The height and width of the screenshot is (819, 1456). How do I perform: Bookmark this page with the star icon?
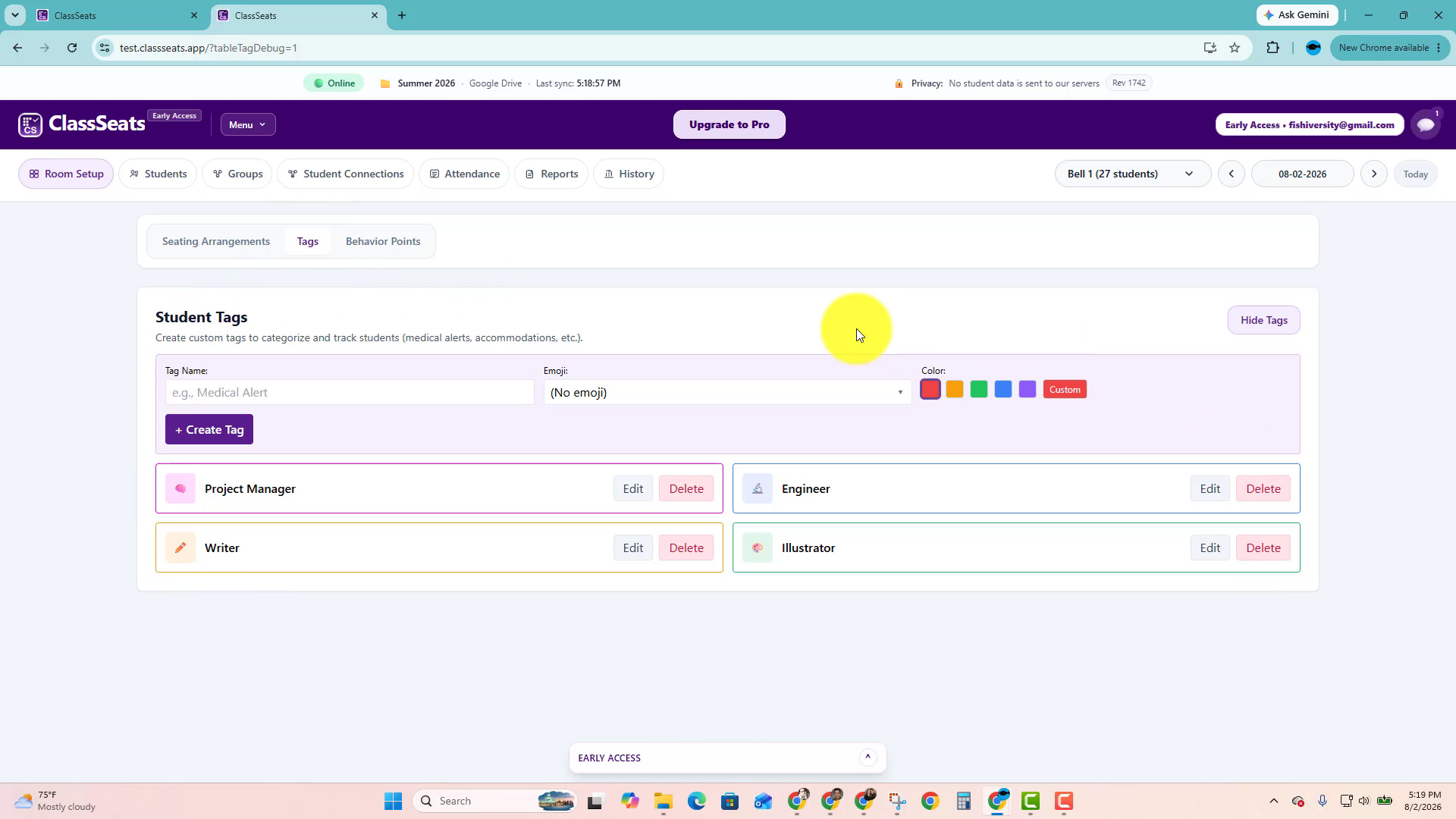(x=1235, y=48)
